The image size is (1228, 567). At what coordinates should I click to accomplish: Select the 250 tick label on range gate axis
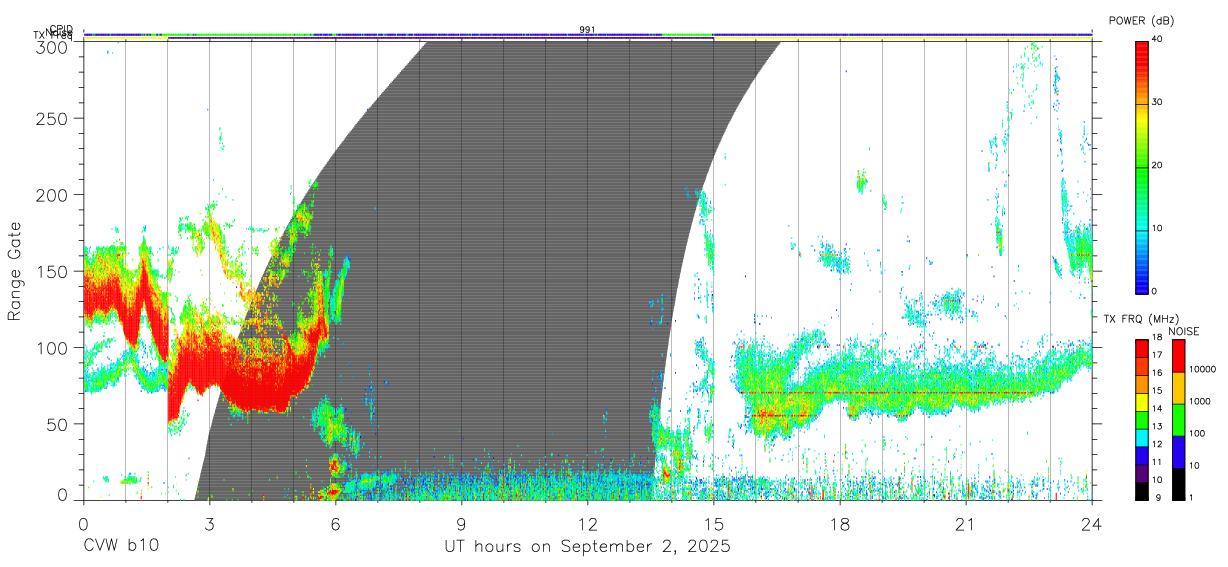coord(51,118)
